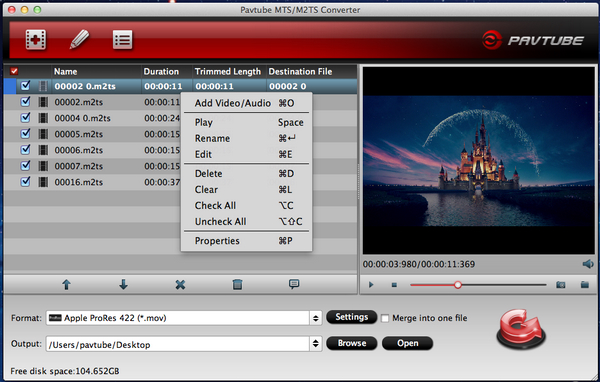Screen dimensions: 600x382
Task: Select the 00005.m2ts file name
Action: pos(79,134)
